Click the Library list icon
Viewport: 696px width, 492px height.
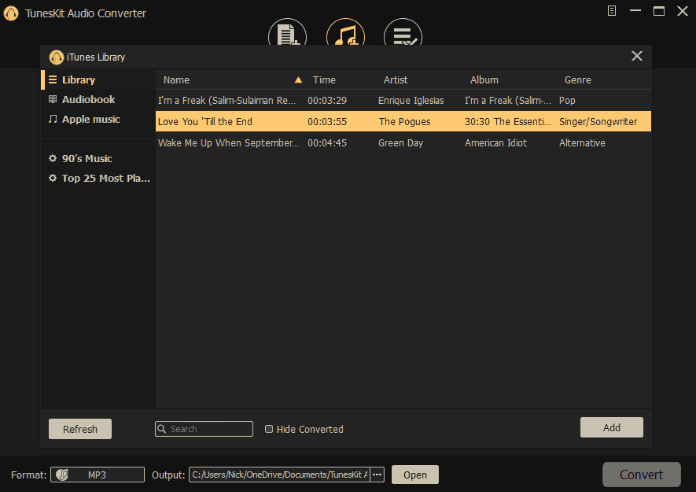pos(53,80)
